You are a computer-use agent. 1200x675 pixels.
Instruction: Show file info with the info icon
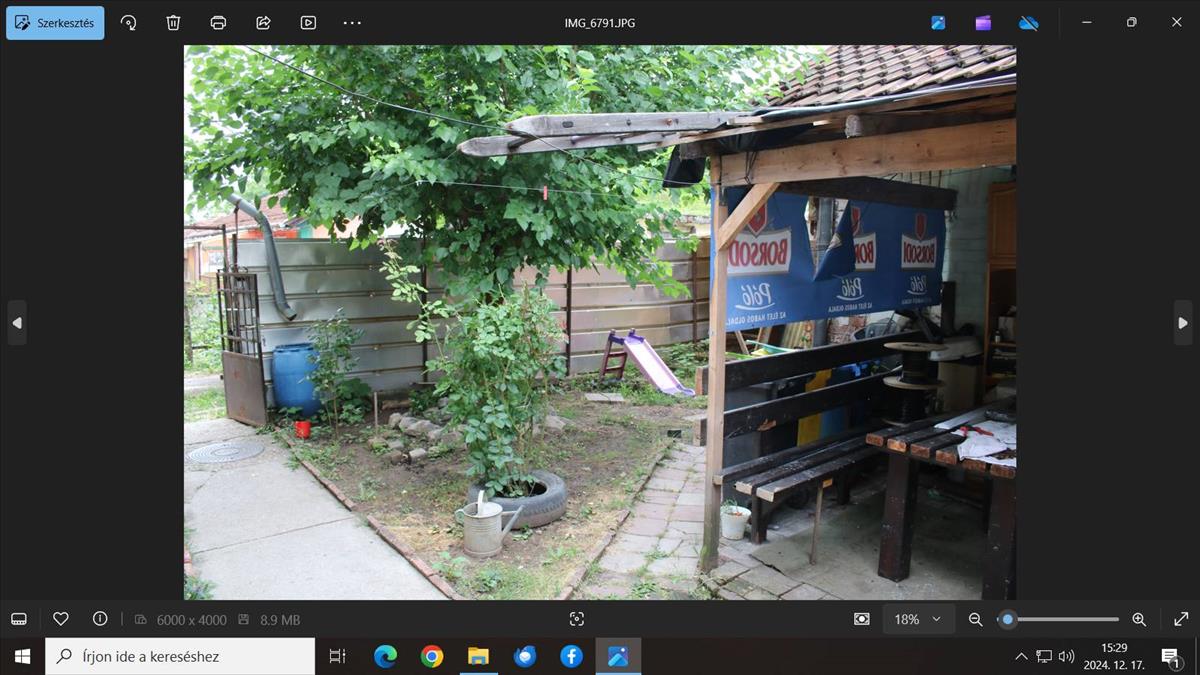(x=100, y=619)
